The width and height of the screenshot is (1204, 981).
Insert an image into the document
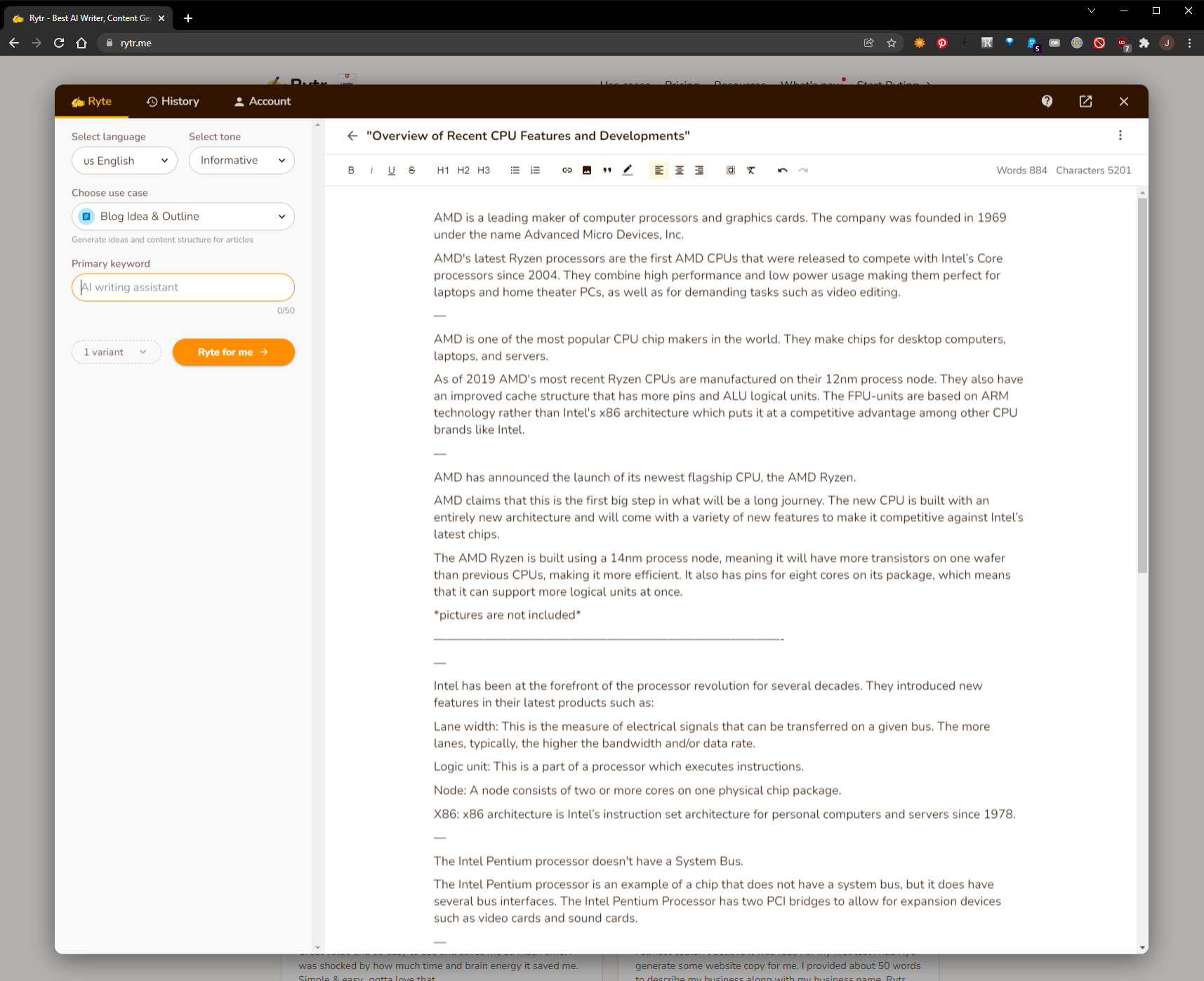pyautogui.click(x=587, y=171)
